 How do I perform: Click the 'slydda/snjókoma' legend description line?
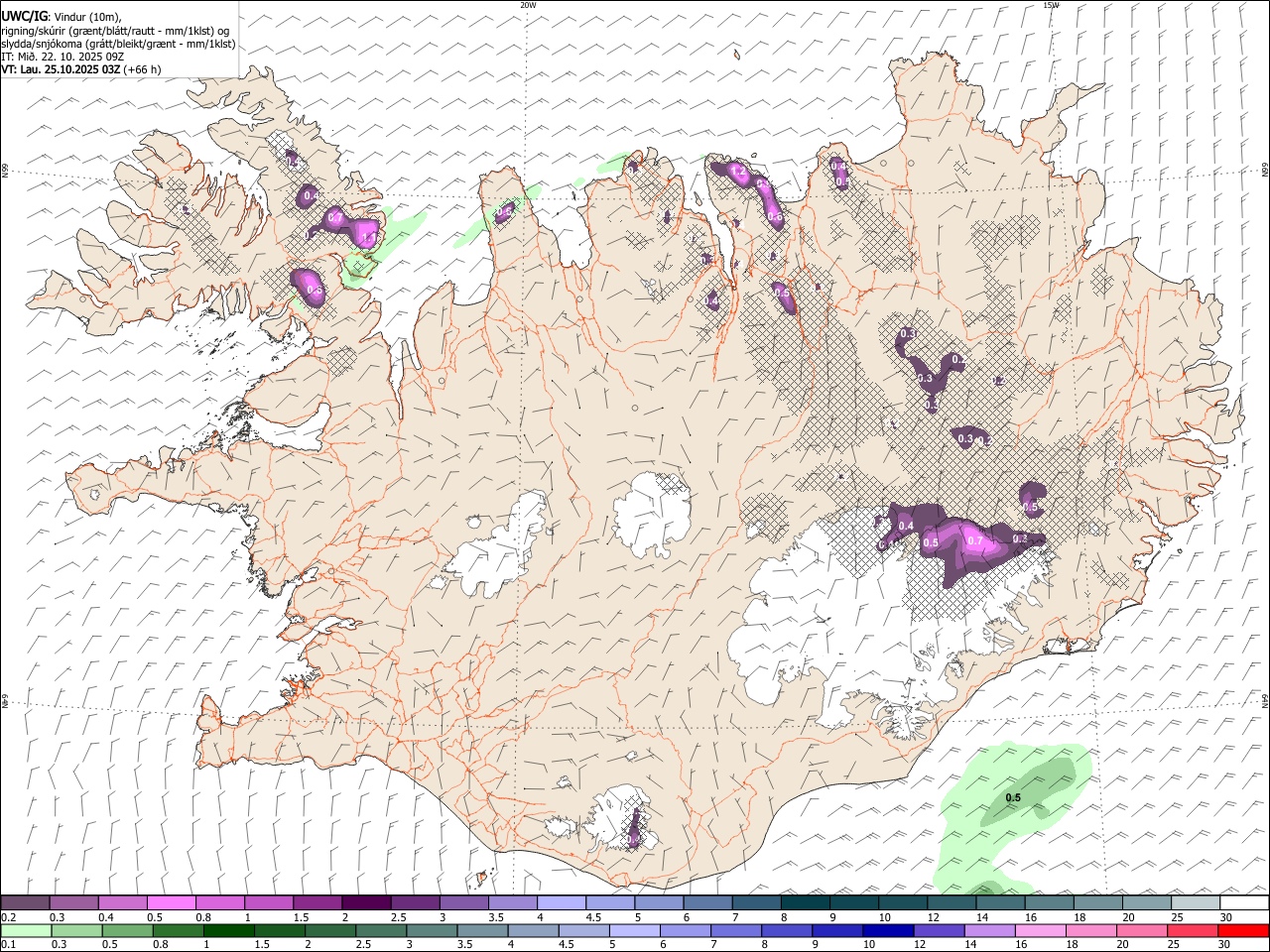pos(119,44)
